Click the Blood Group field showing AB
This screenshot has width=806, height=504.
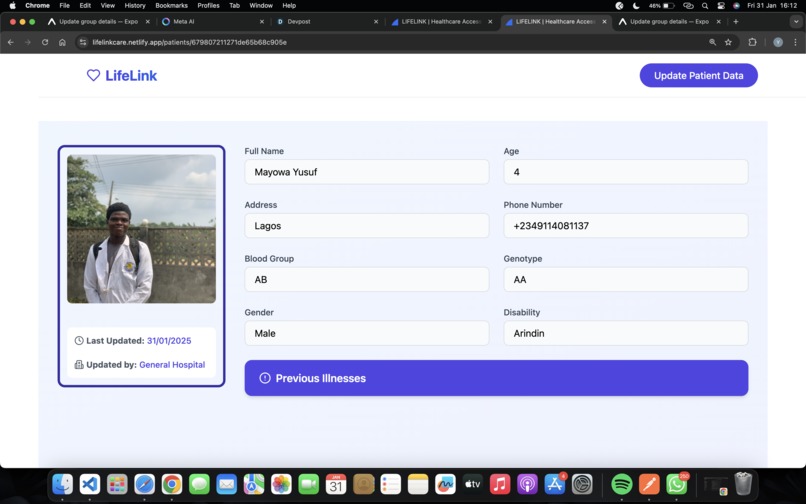click(x=367, y=279)
